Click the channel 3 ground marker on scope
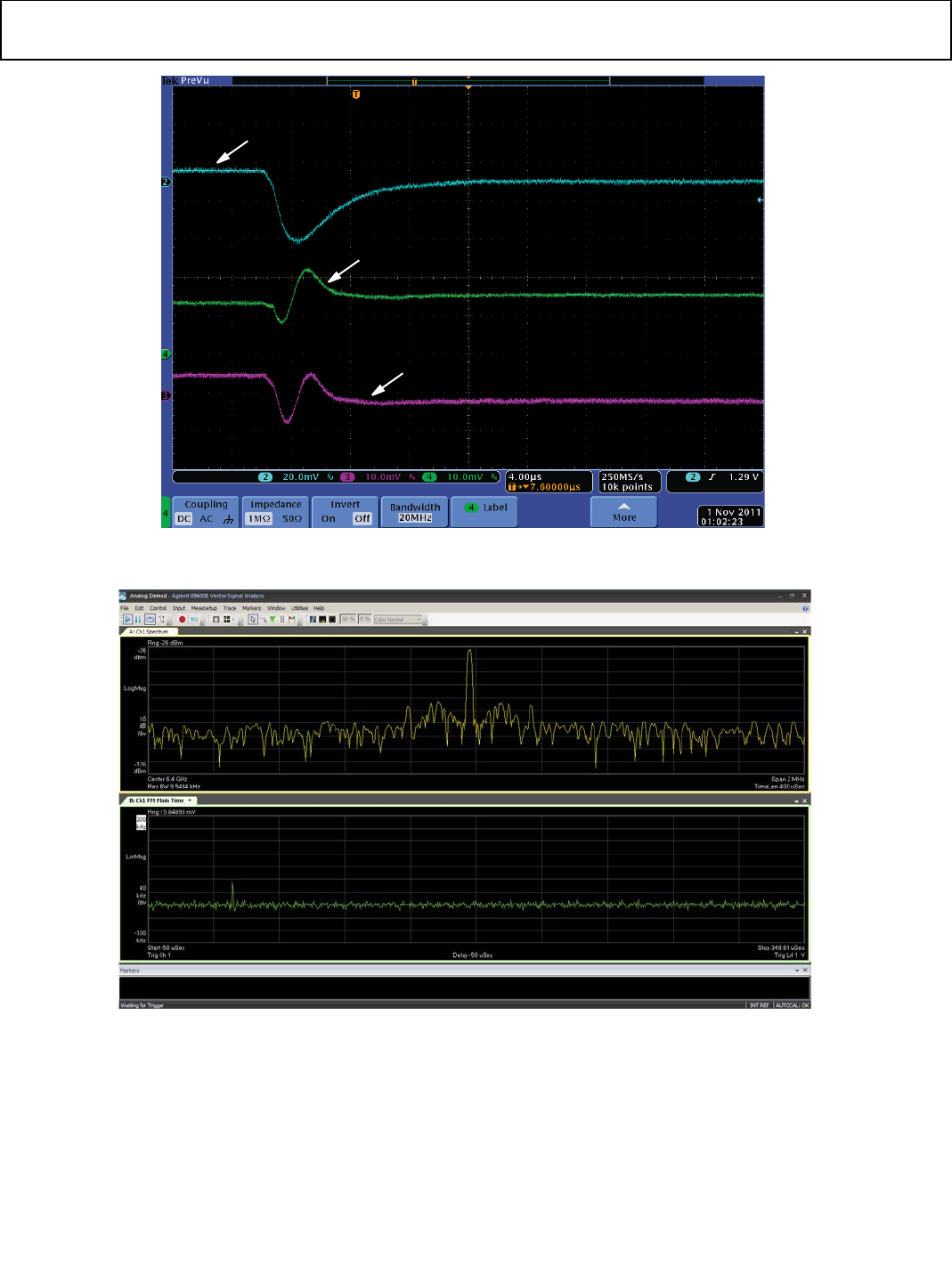This screenshot has height=1284, width=952. coord(165,395)
